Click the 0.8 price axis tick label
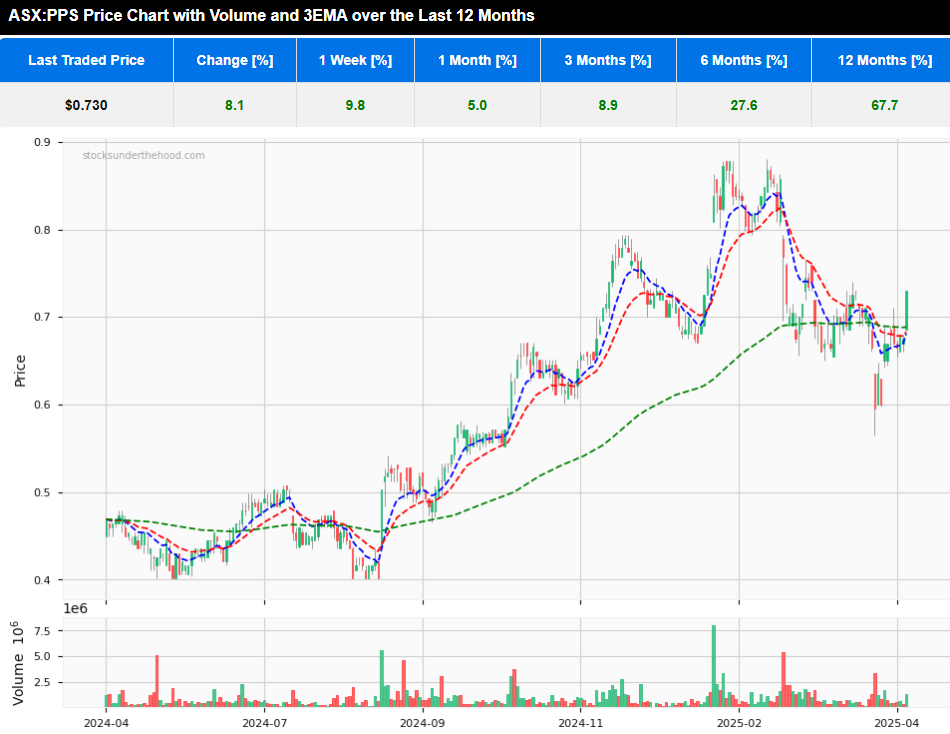 pyautogui.click(x=42, y=230)
